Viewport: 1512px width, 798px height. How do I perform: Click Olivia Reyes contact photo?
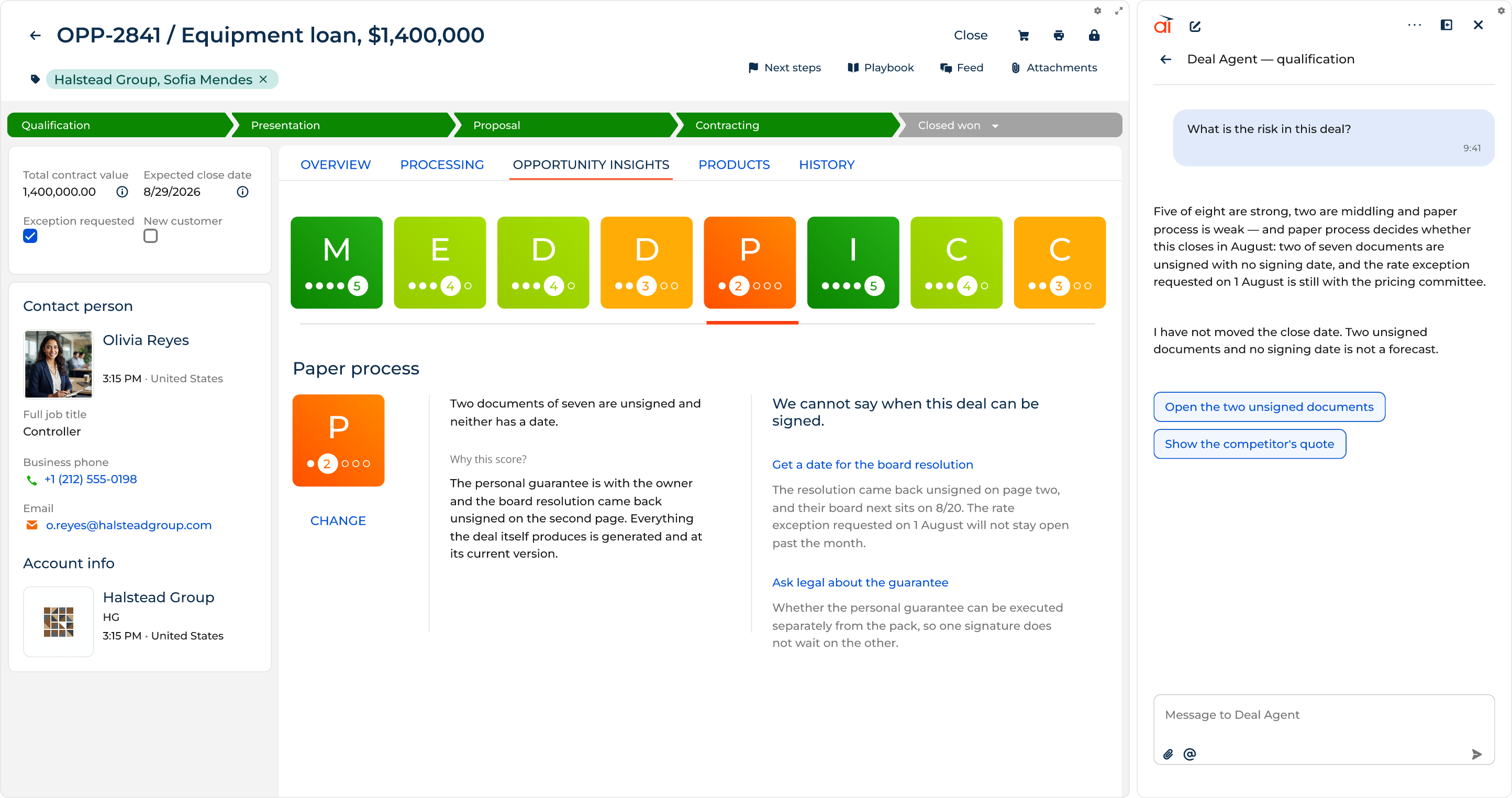point(58,364)
